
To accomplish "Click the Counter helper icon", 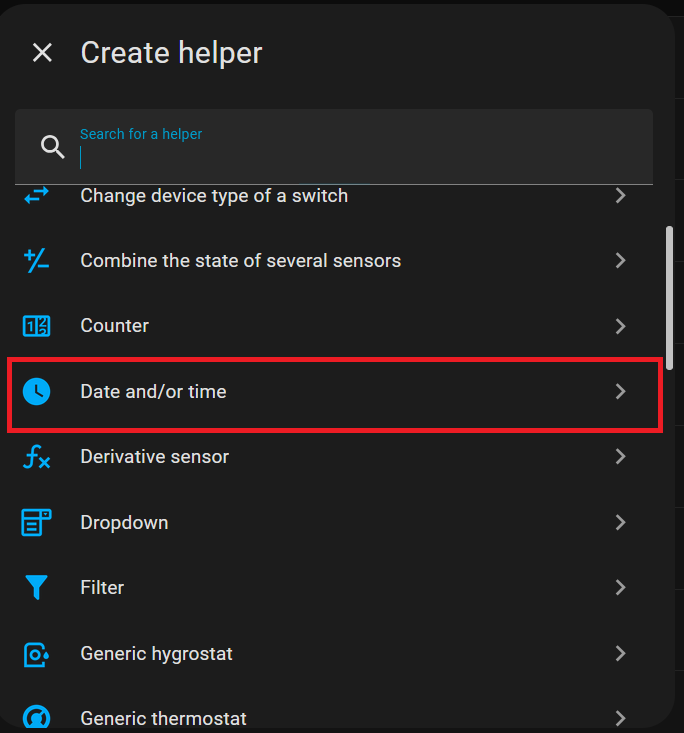I will (x=37, y=326).
